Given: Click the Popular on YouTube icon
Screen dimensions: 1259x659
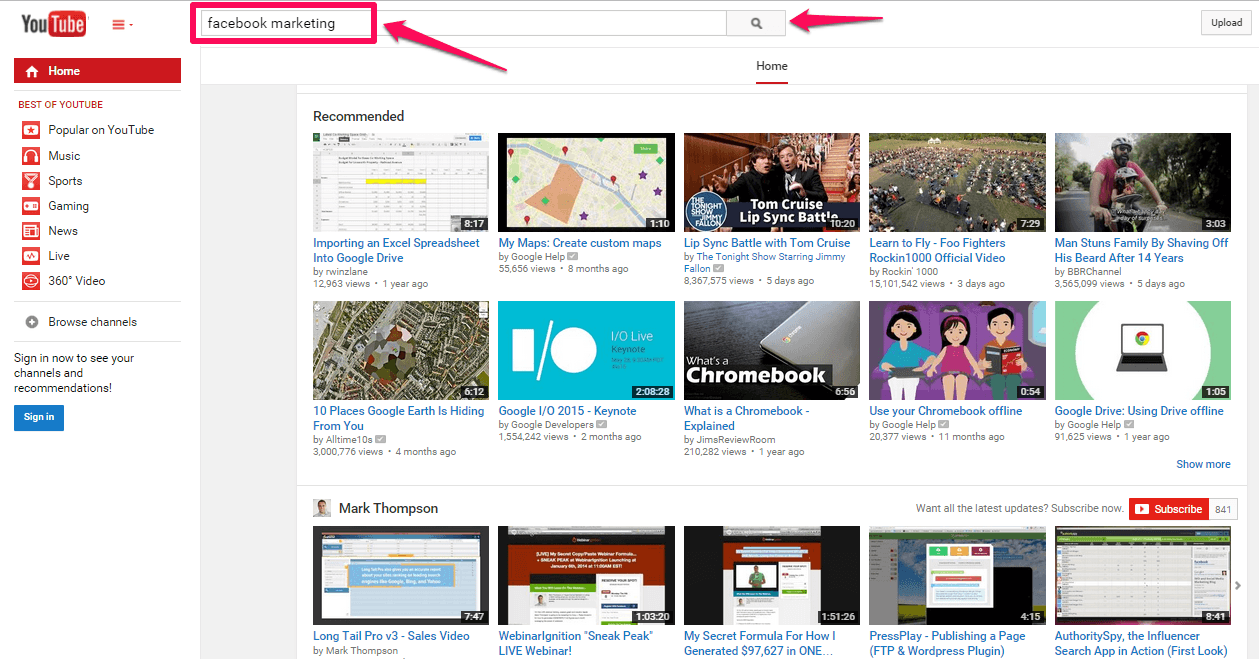Looking at the screenshot, I should [x=31, y=130].
